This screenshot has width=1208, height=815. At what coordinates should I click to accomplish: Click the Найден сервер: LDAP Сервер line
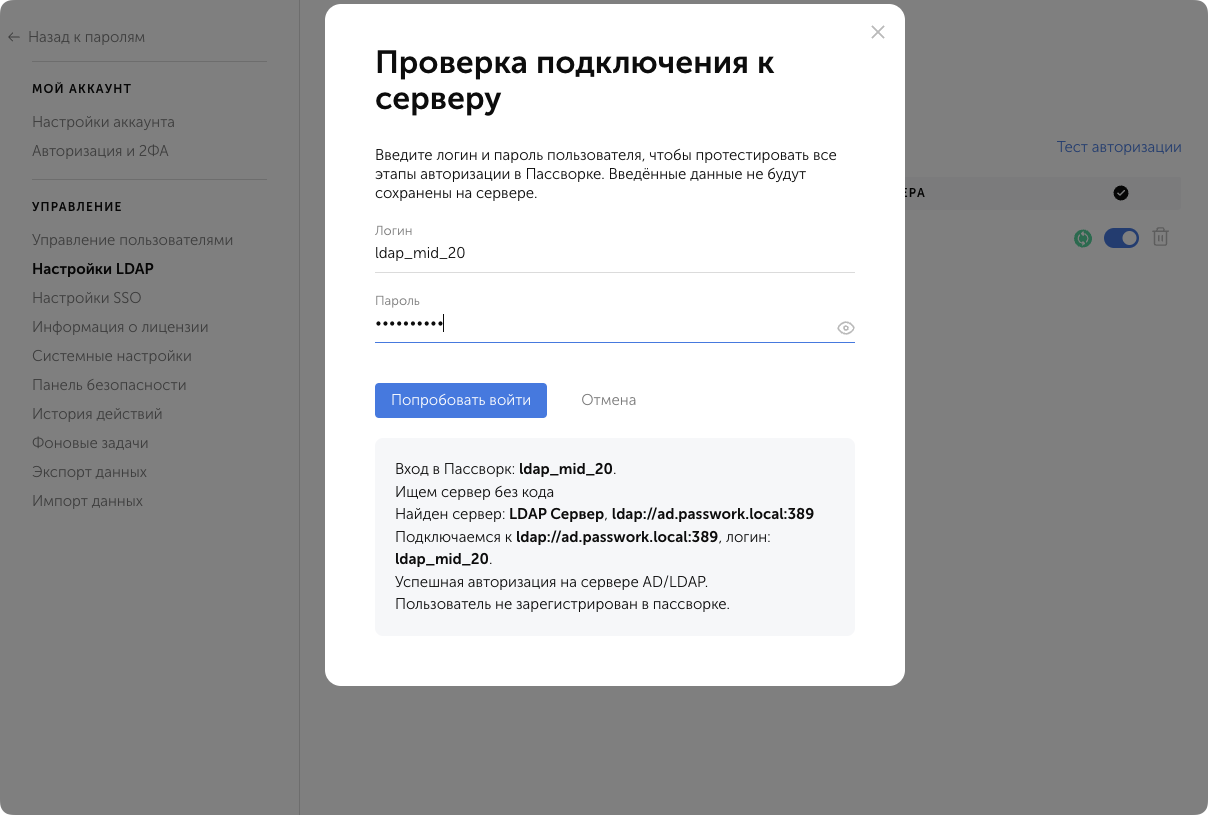pyautogui.click(x=604, y=514)
